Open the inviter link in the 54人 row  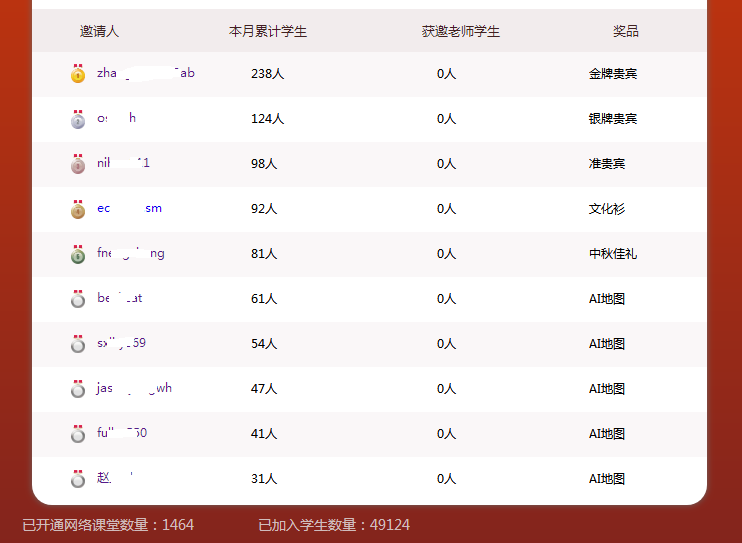tap(121, 343)
